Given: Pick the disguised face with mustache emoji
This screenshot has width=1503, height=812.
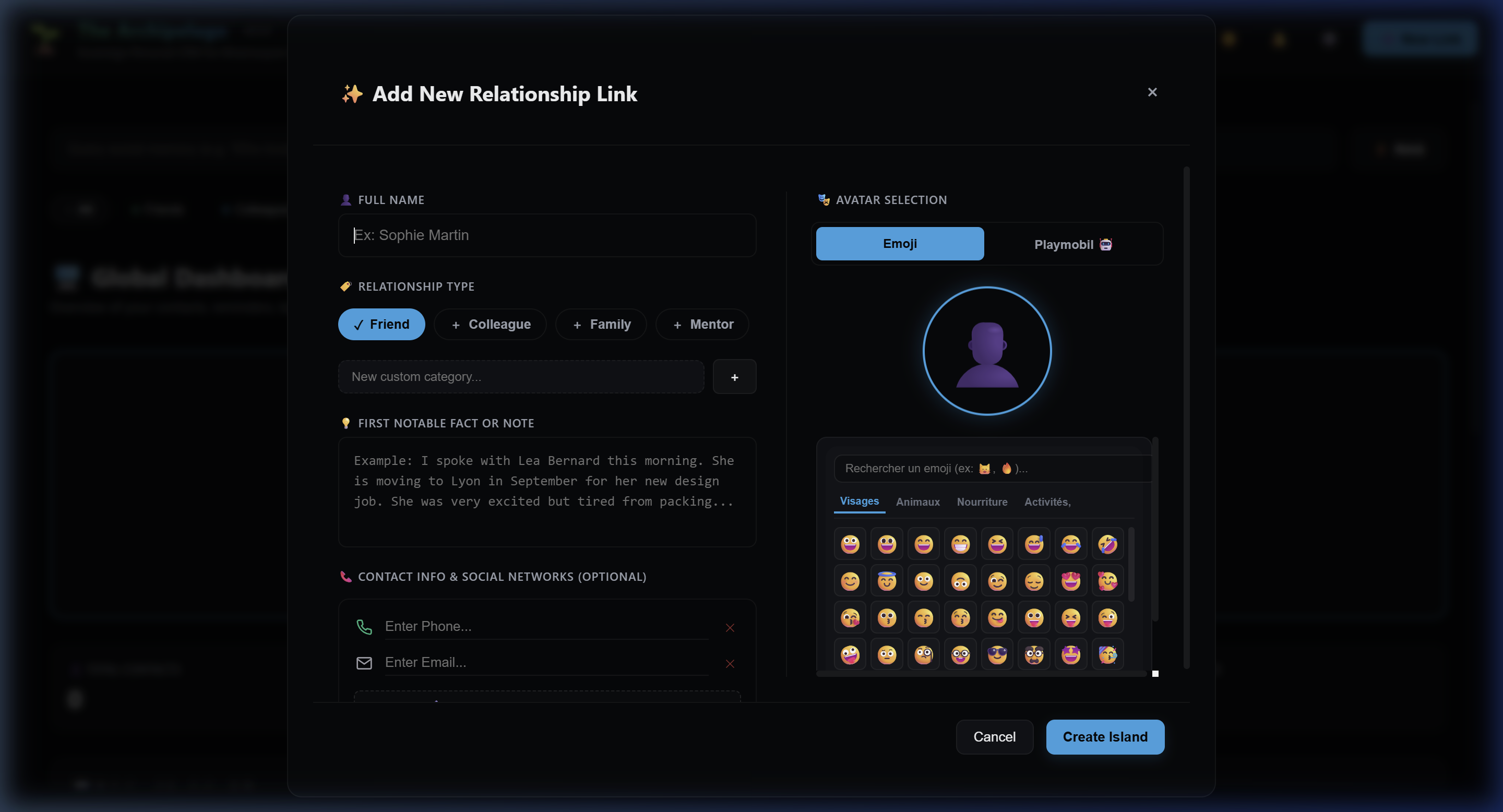Looking at the screenshot, I should click(x=1034, y=654).
